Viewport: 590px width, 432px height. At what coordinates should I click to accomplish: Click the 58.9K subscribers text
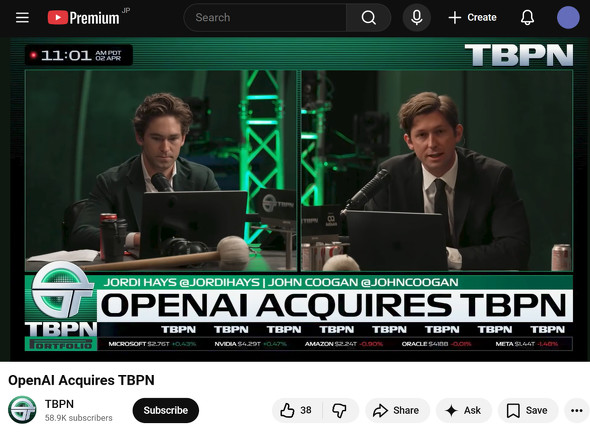click(x=78, y=418)
